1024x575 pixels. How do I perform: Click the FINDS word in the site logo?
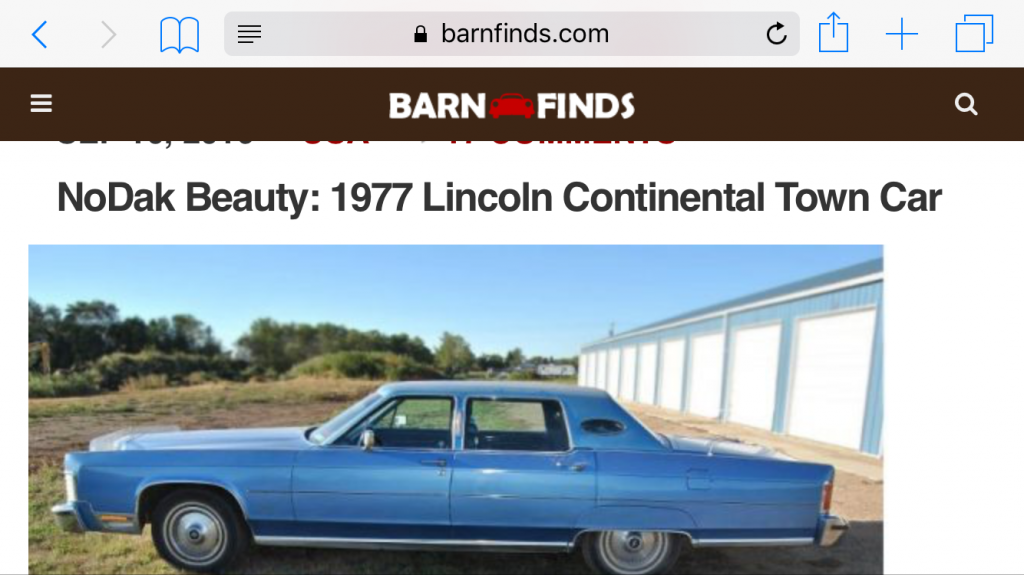586,106
